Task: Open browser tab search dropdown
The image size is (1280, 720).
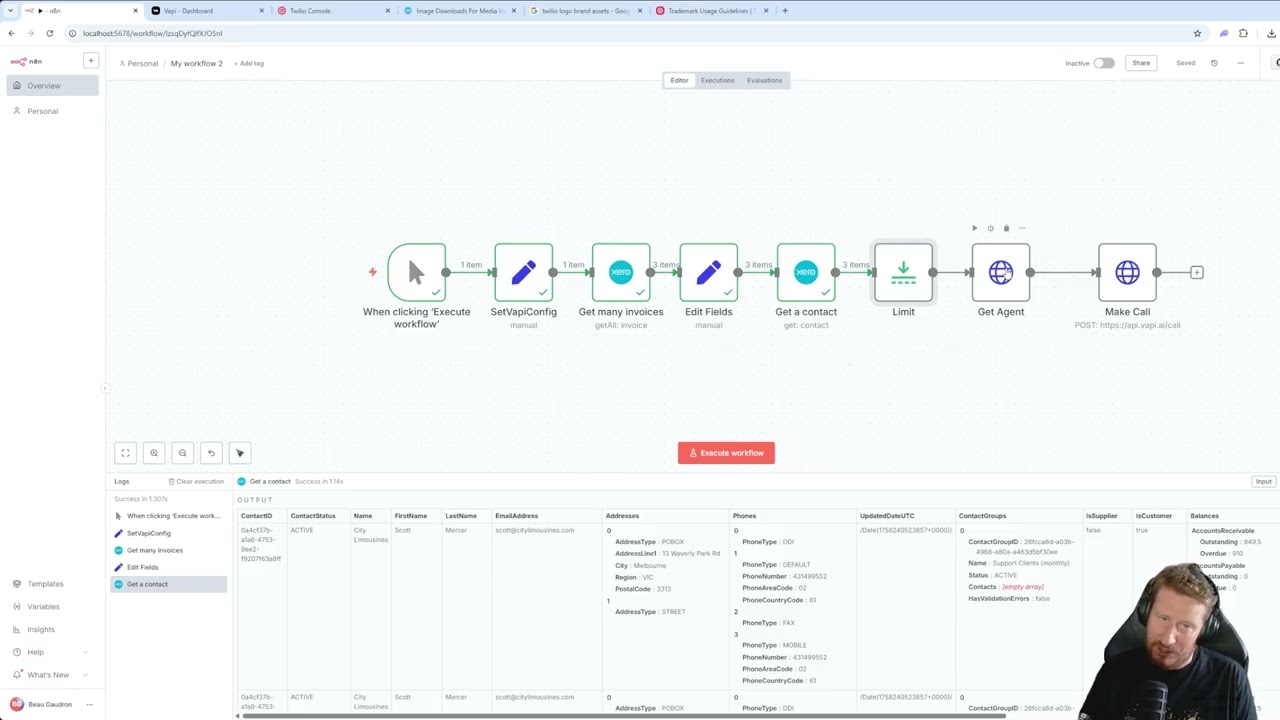Action: pos(11,11)
